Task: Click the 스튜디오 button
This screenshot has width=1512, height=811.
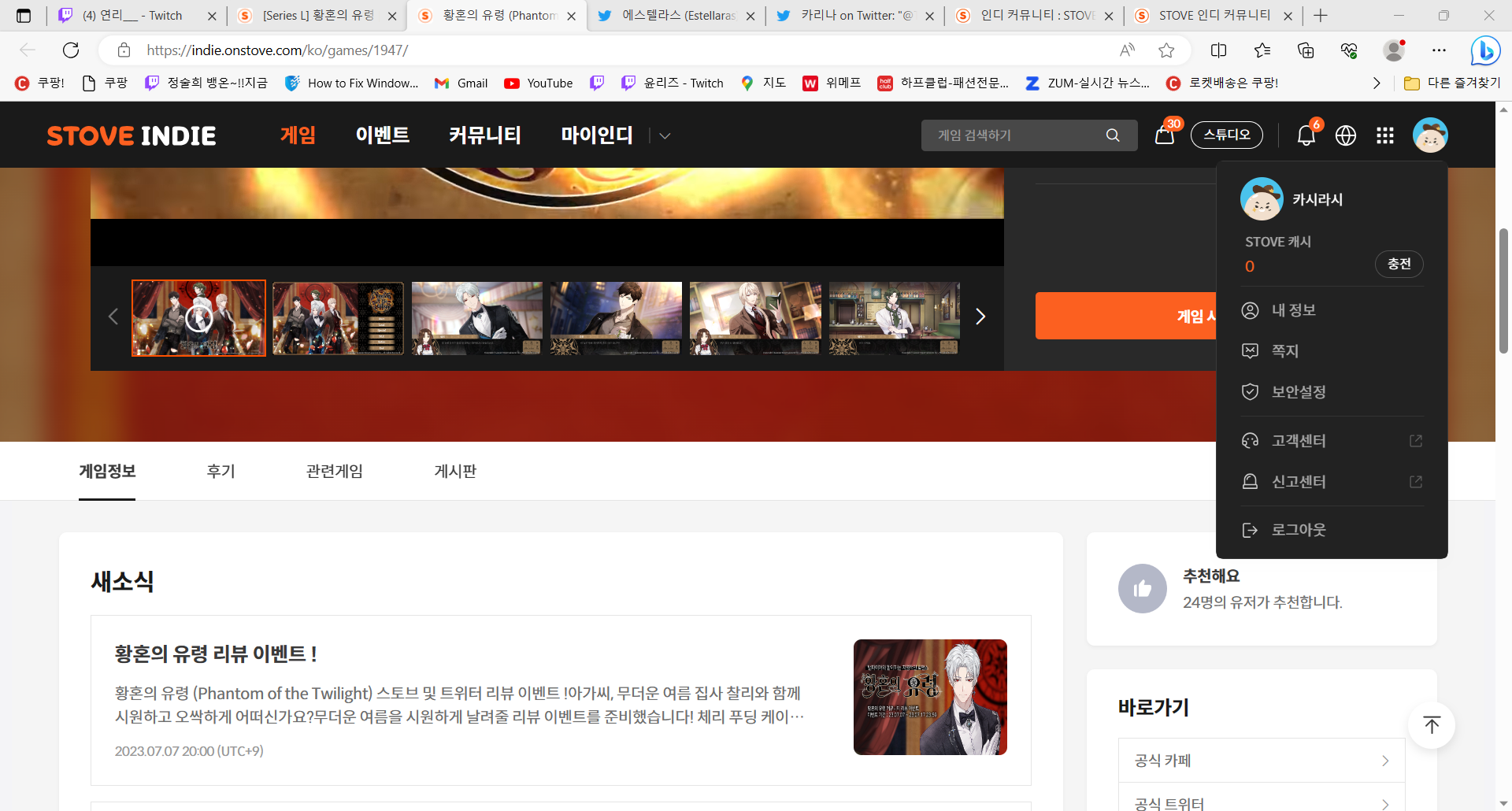Action: pos(1226,135)
